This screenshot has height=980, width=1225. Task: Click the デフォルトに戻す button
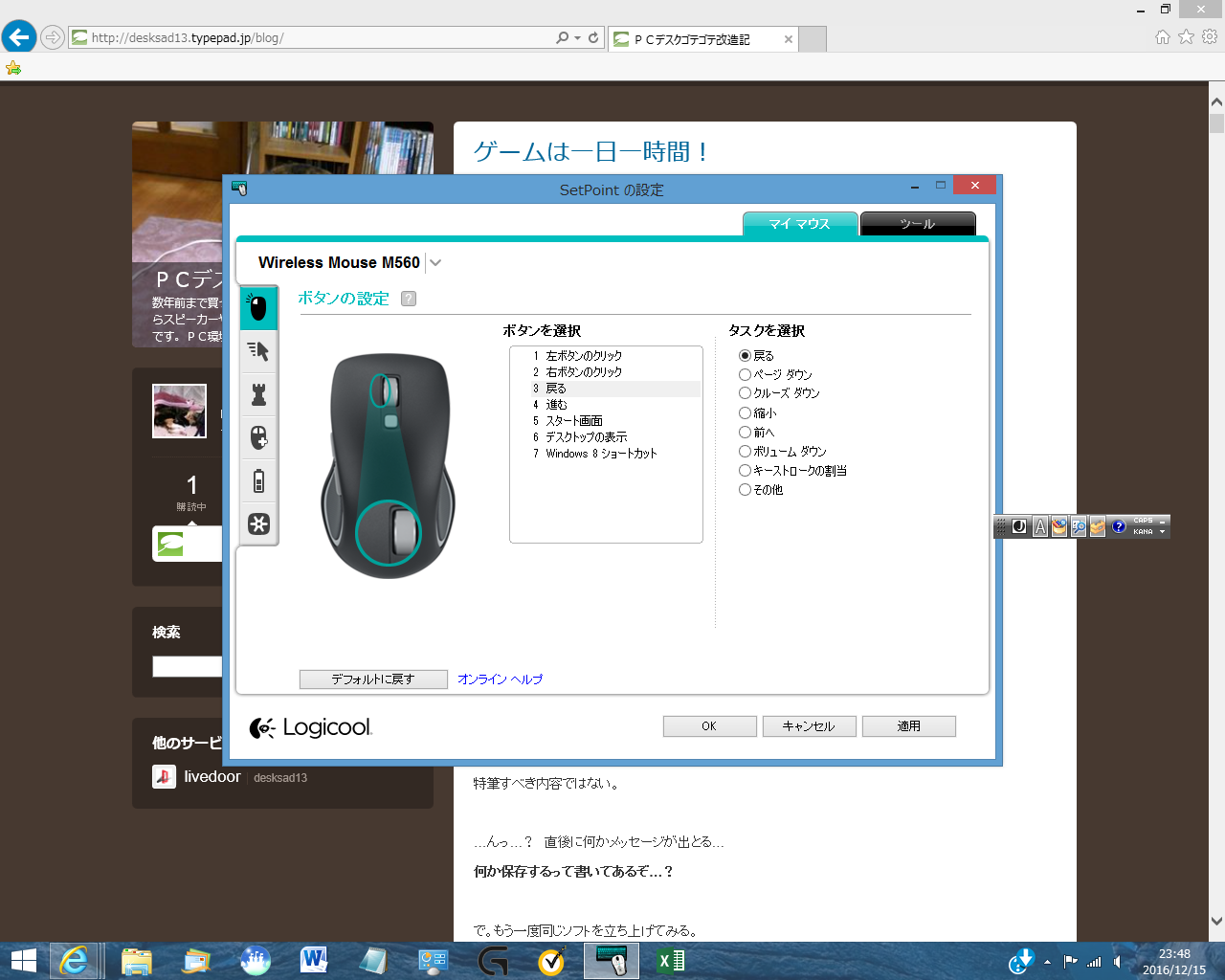(373, 679)
